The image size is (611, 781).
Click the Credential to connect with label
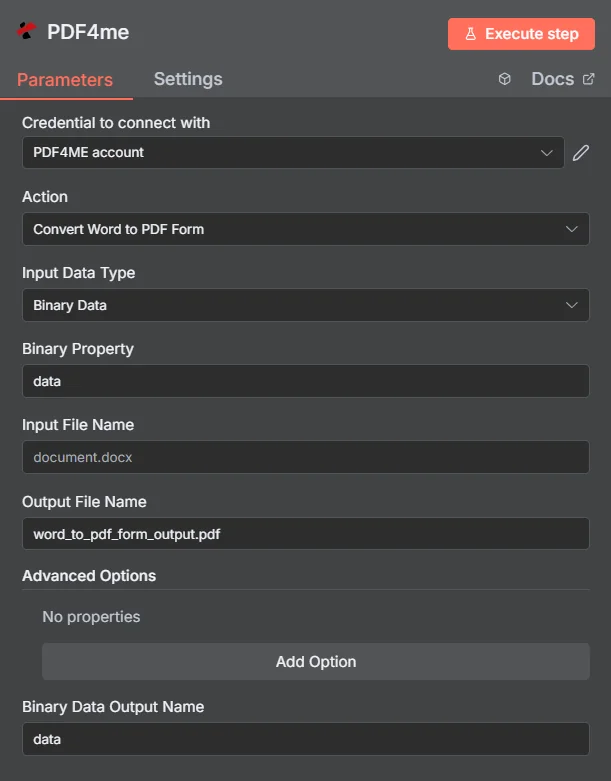click(x=116, y=123)
